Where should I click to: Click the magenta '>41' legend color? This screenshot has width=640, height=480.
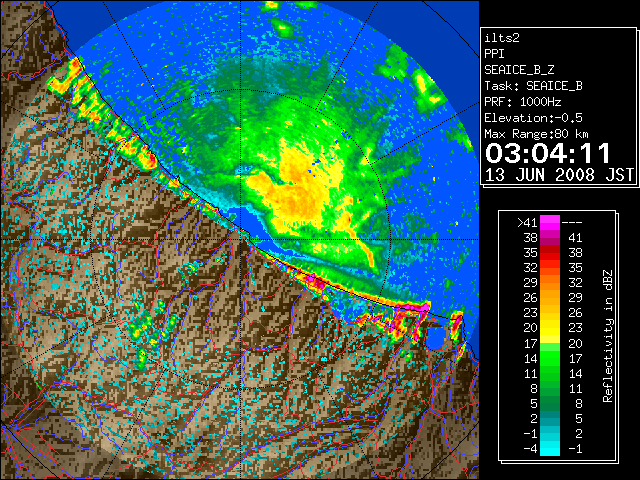point(550,222)
